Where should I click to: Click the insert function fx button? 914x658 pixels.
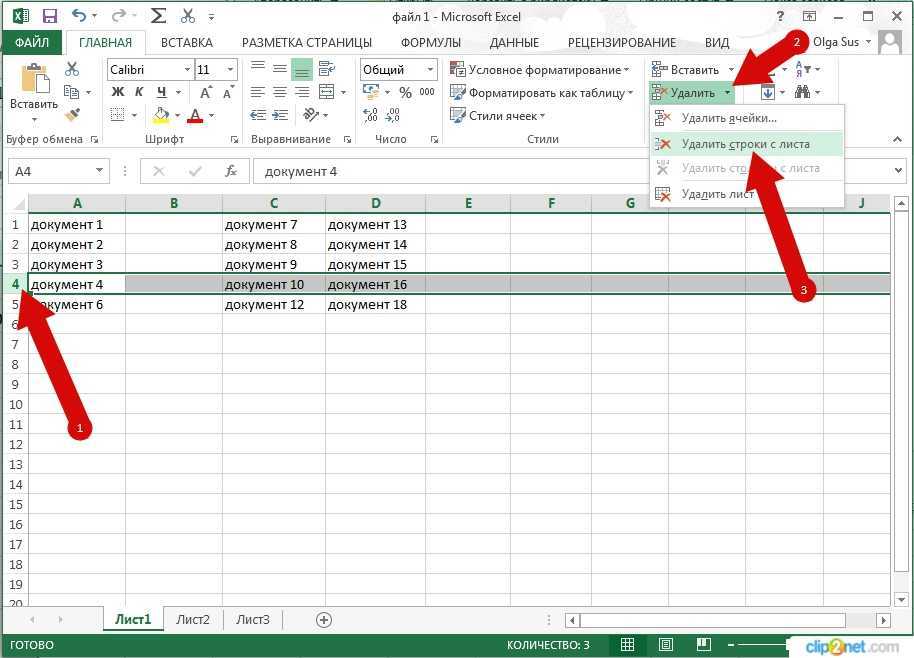click(x=231, y=171)
